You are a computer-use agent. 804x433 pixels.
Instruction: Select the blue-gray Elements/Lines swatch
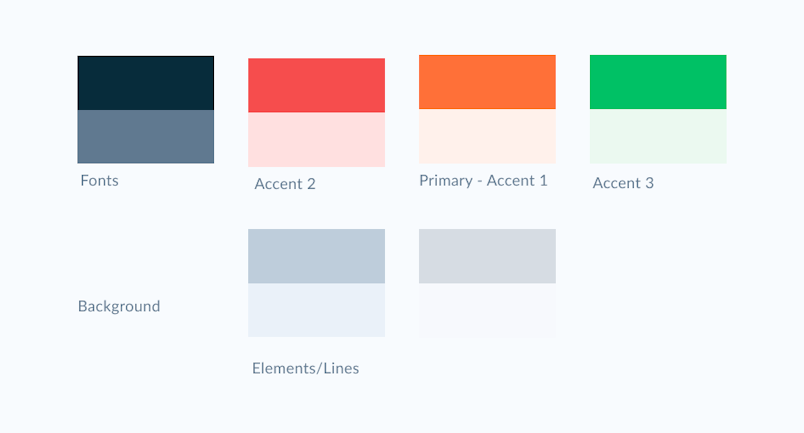(316, 256)
